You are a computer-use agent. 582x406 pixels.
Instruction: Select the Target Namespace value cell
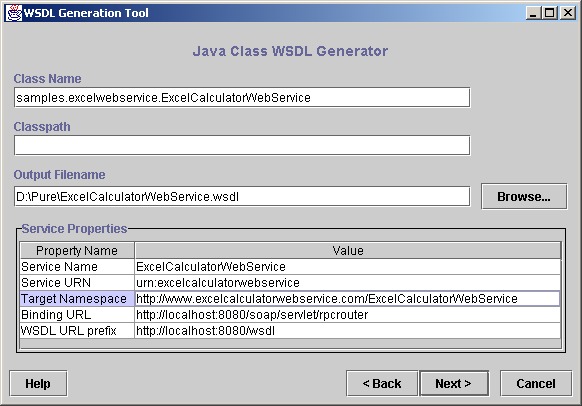(347, 298)
